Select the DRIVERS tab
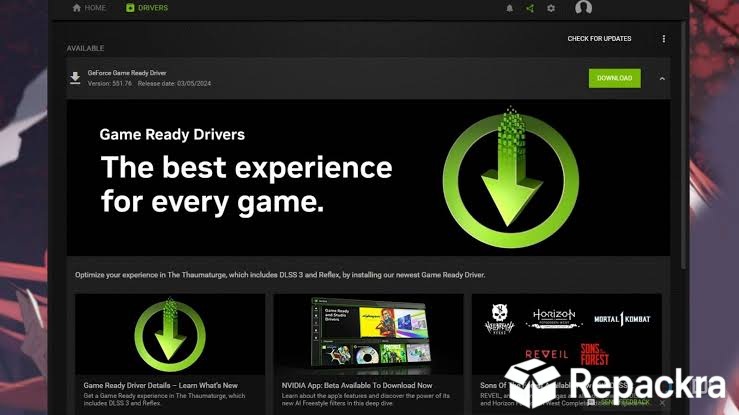Image resolution: width=739 pixels, height=415 pixels. [x=147, y=8]
